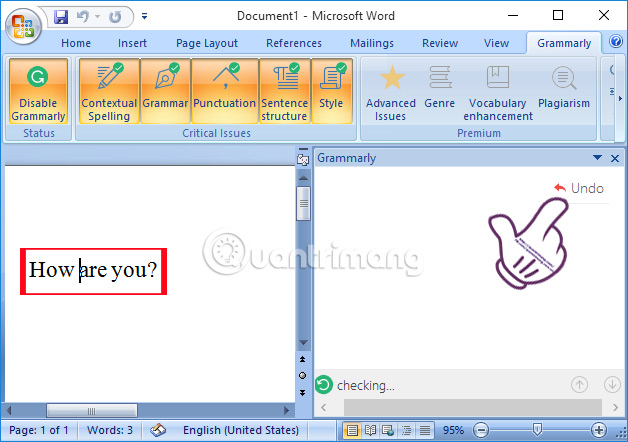
Task: Switch to the Insert tab
Action: coord(132,43)
